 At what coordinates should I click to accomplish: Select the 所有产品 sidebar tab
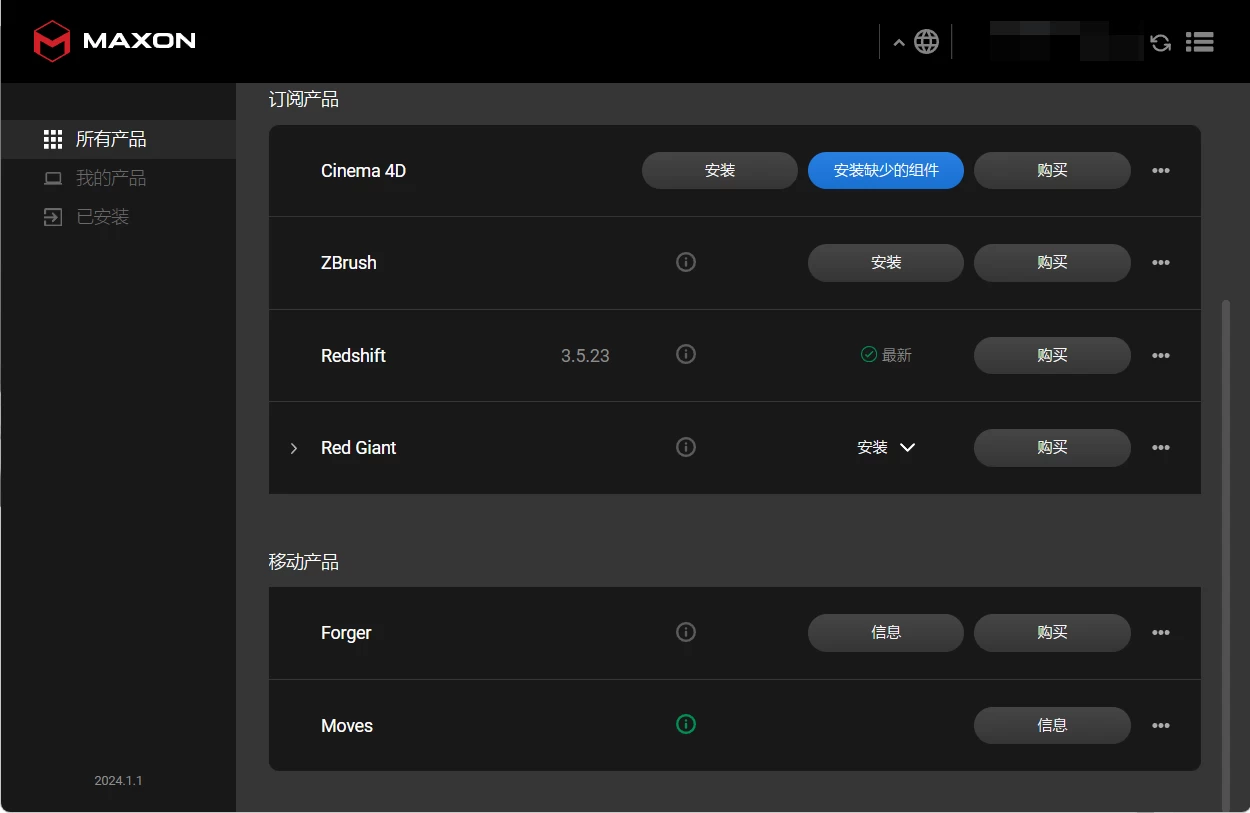(x=118, y=139)
